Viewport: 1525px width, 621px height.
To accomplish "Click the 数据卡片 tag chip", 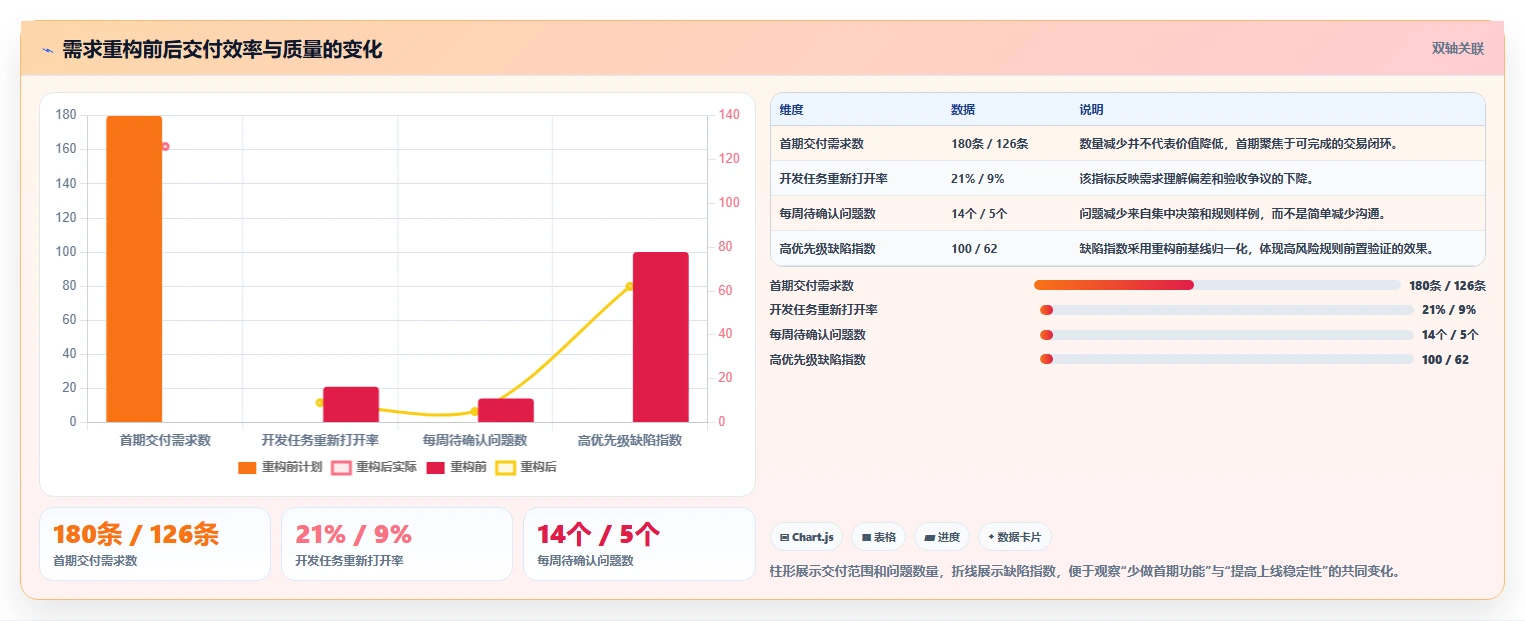I will click(1014, 537).
